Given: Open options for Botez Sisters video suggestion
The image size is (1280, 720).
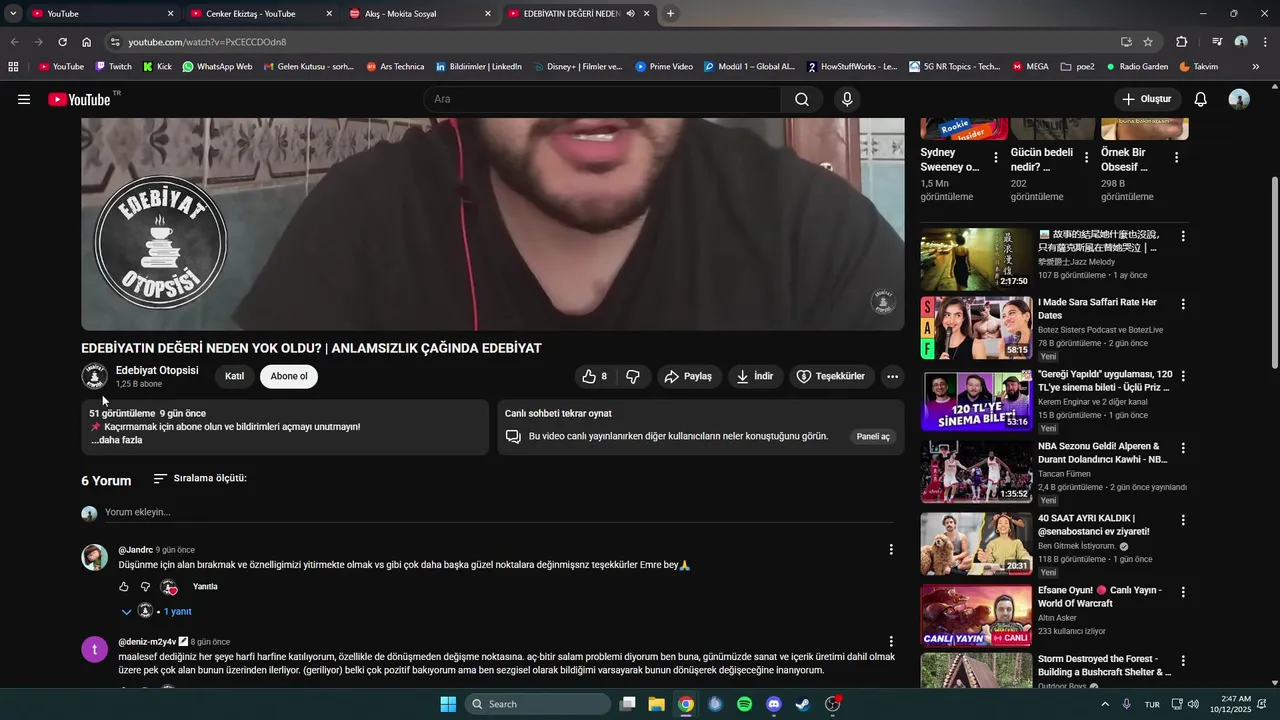Looking at the screenshot, I should tap(1183, 304).
